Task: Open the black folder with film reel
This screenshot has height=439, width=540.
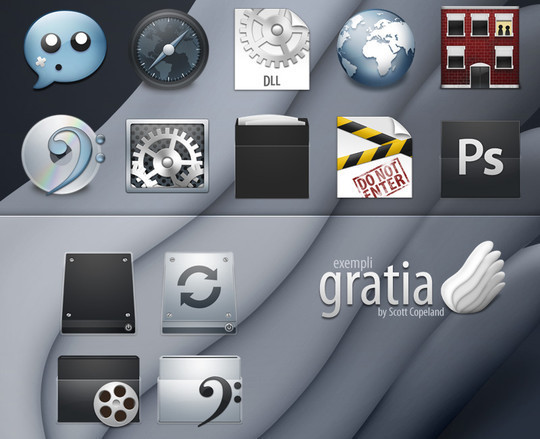Action: [99, 390]
